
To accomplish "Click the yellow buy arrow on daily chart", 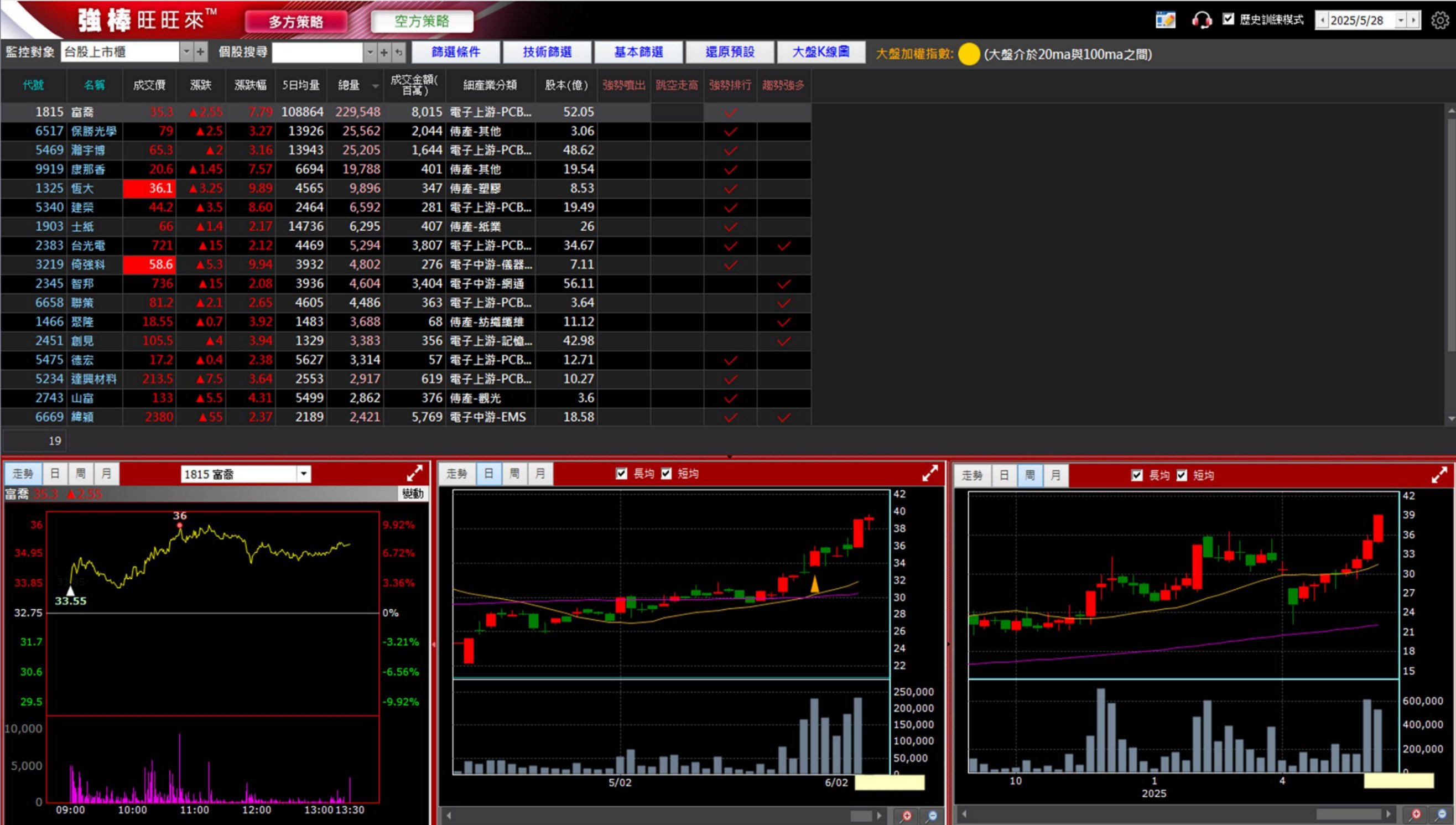I will [814, 584].
